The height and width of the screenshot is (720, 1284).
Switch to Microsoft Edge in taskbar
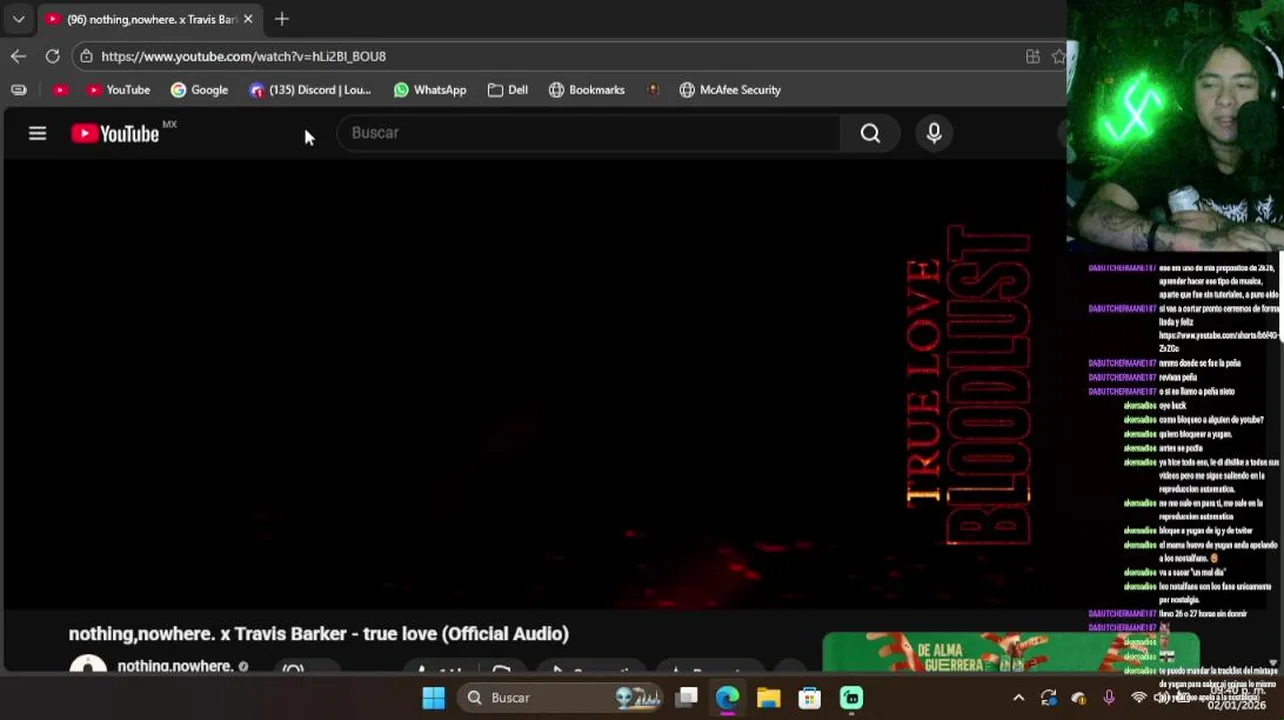[x=727, y=697]
